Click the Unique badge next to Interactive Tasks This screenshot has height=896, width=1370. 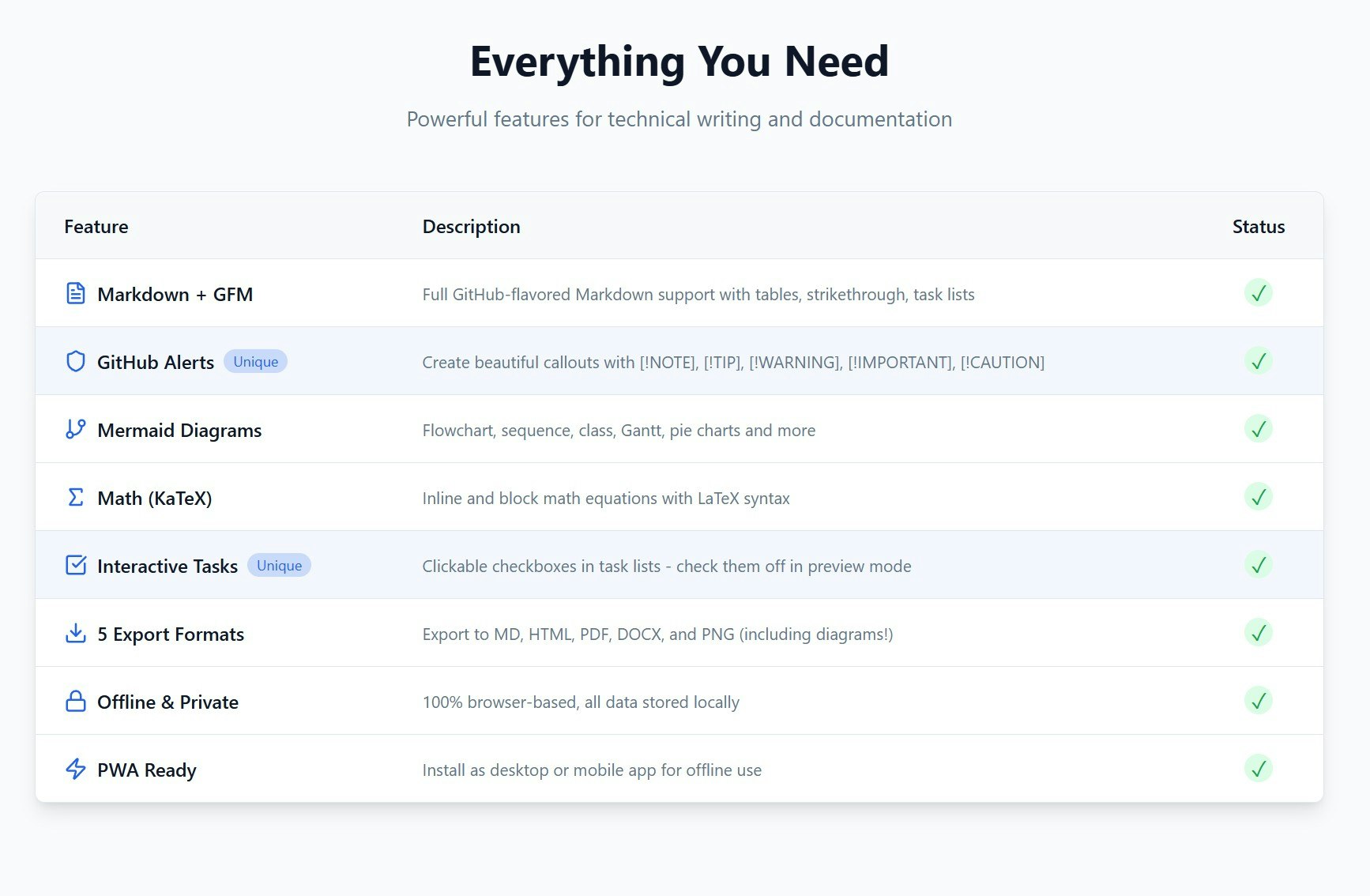pyautogui.click(x=279, y=566)
